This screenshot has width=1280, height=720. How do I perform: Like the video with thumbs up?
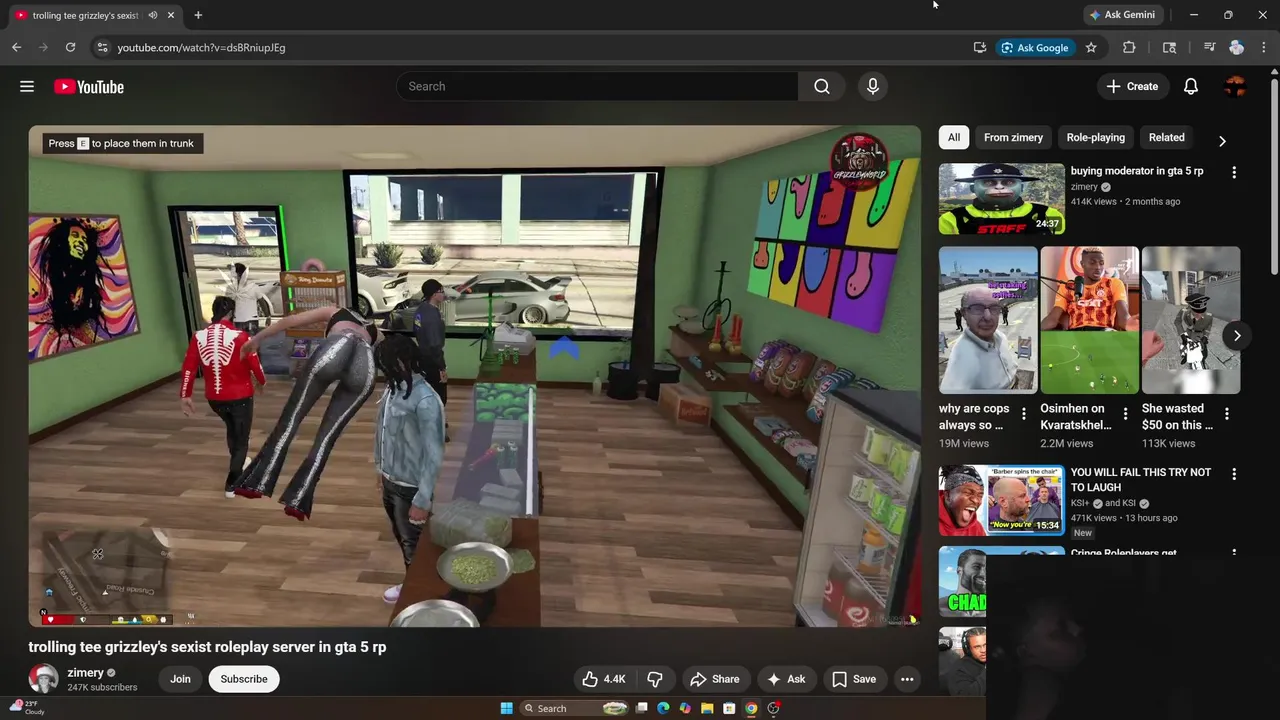[603, 679]
